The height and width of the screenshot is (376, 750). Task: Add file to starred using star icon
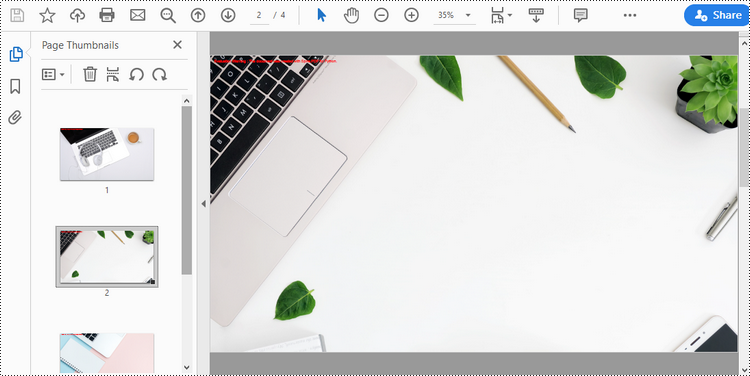click(47, 15)
